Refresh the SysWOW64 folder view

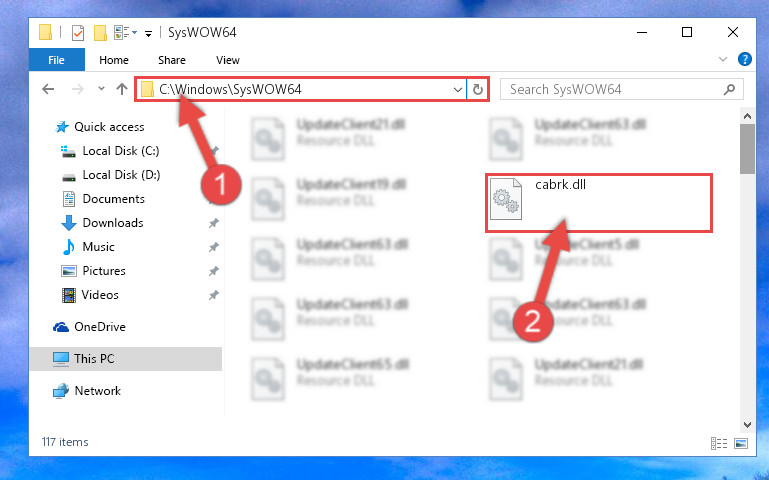[478, 90]
